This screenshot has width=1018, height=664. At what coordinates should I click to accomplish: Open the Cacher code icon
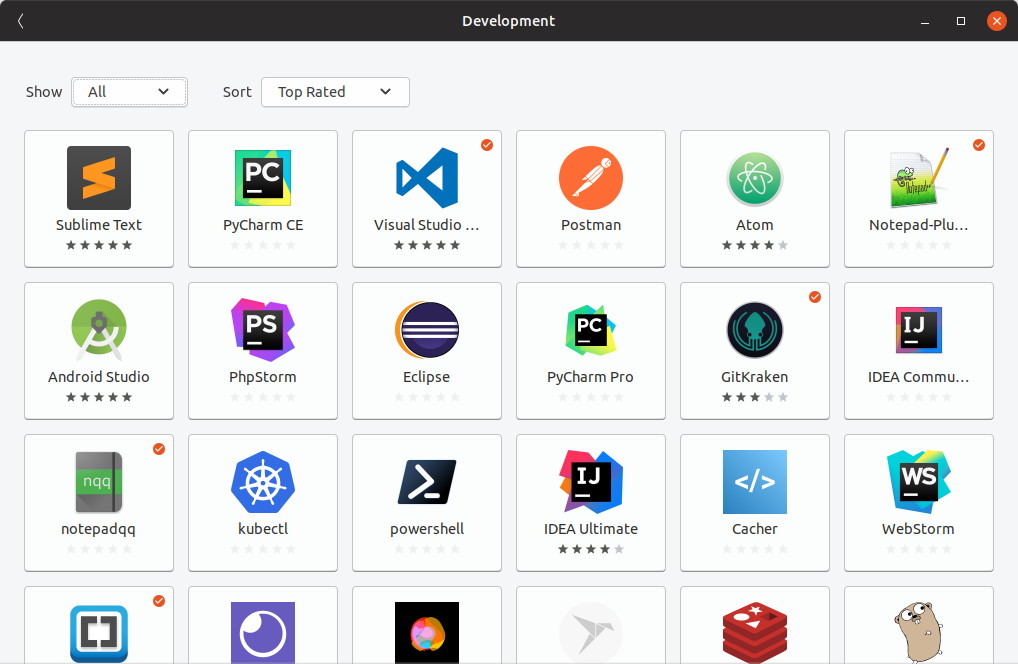(x=754, y=482)
